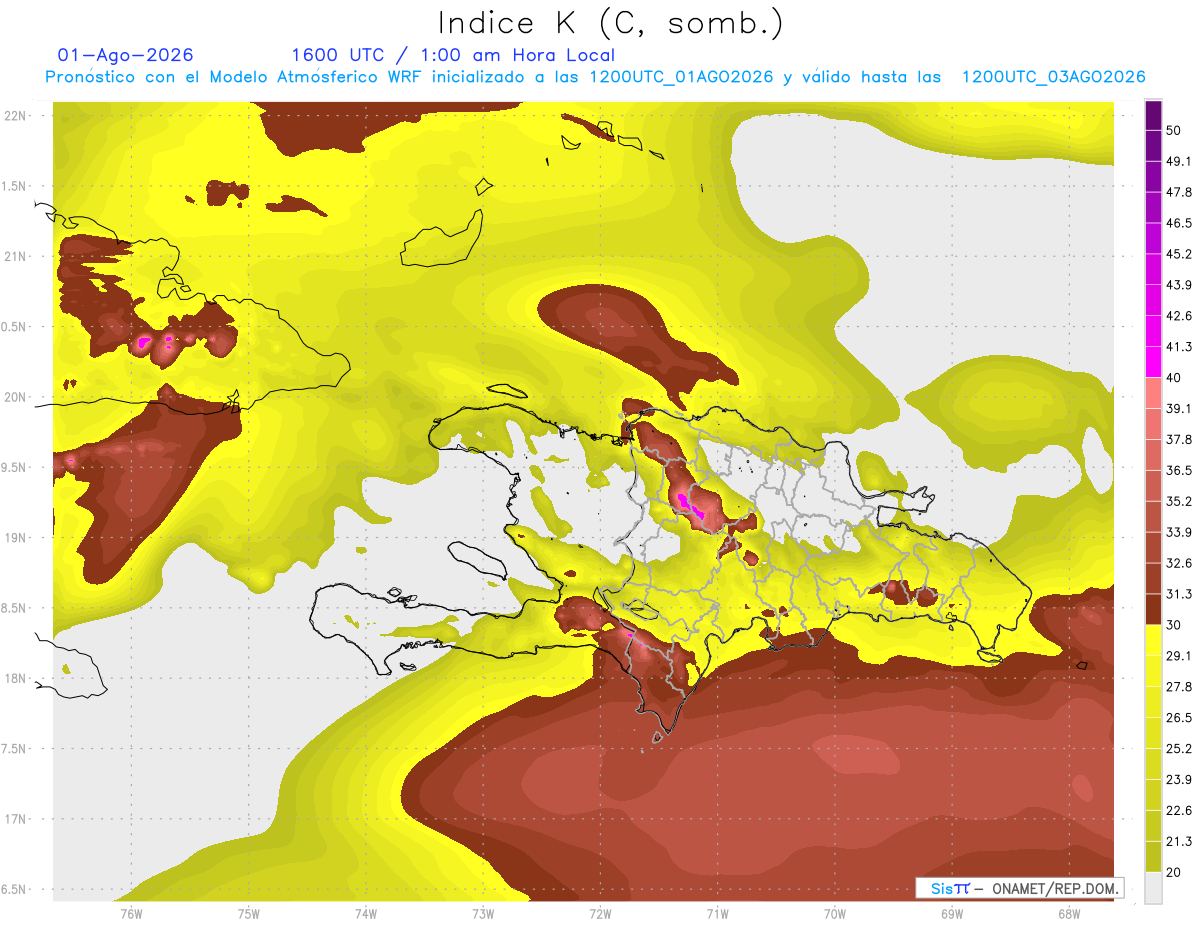Click the latitude label "17N"
The height and width of the screenshot is (927, 1200).
[15, 819]
